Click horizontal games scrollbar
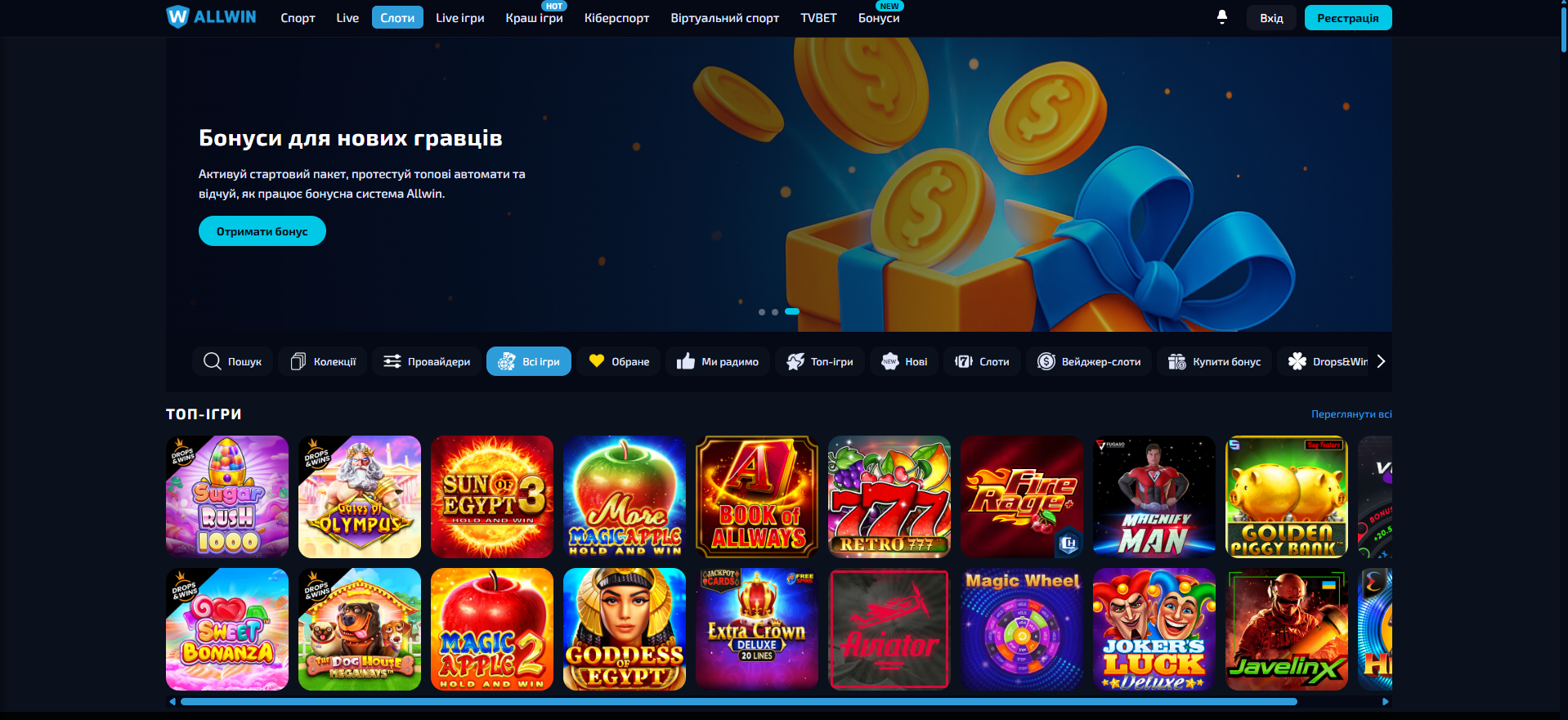This screenshot has height=720, width=1568. (738, 701)
